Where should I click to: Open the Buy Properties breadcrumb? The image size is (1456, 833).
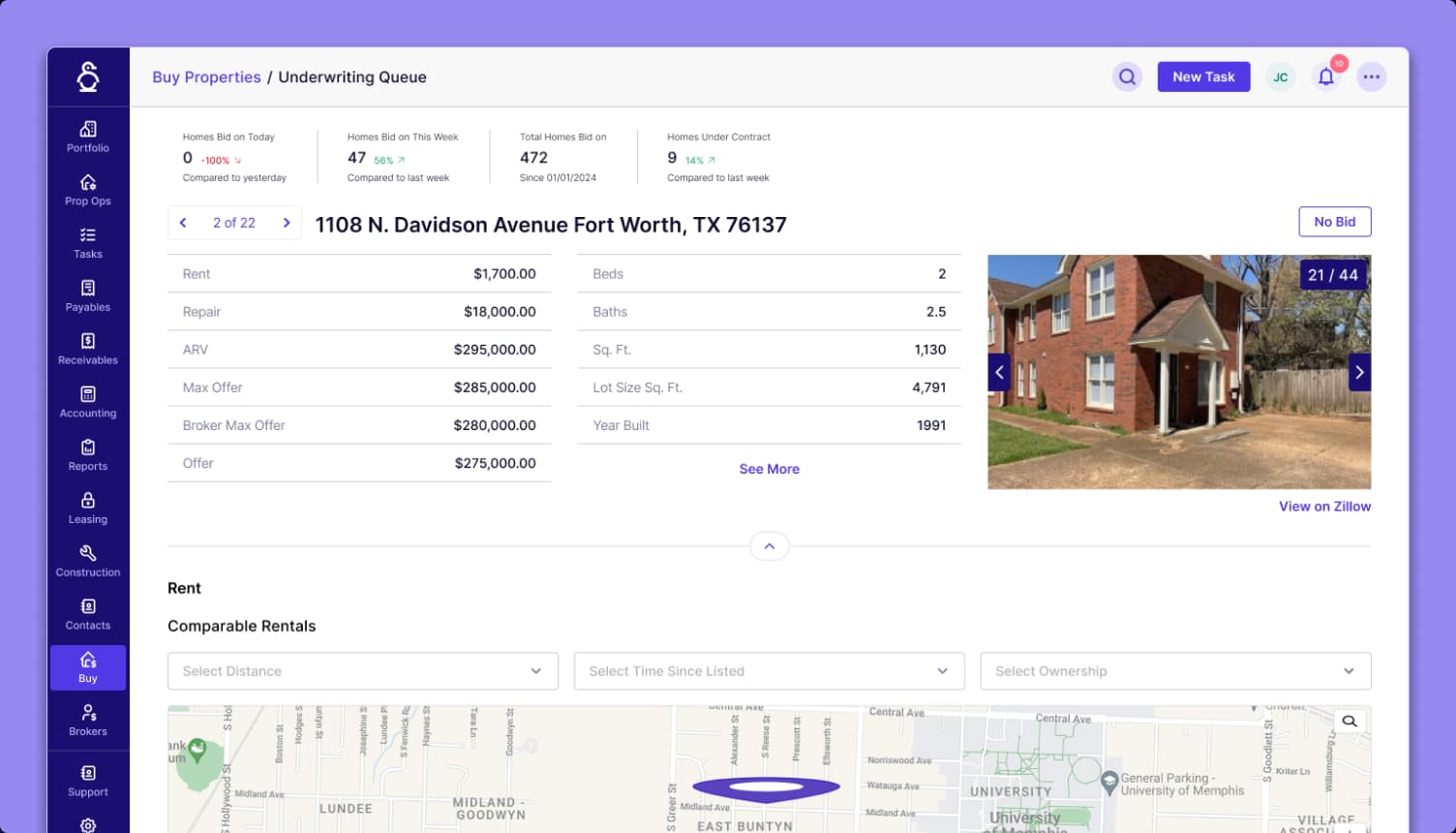click(x=206, y=77)
